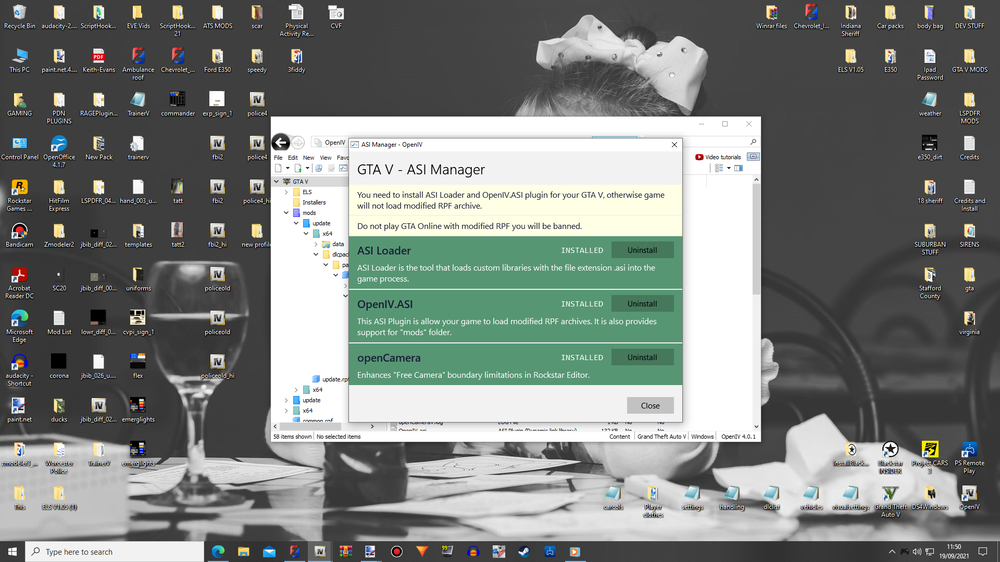Select the Microsoft Edge desktop icon
Viewport: 1000px width, 562px height.
tap(19, 326)
